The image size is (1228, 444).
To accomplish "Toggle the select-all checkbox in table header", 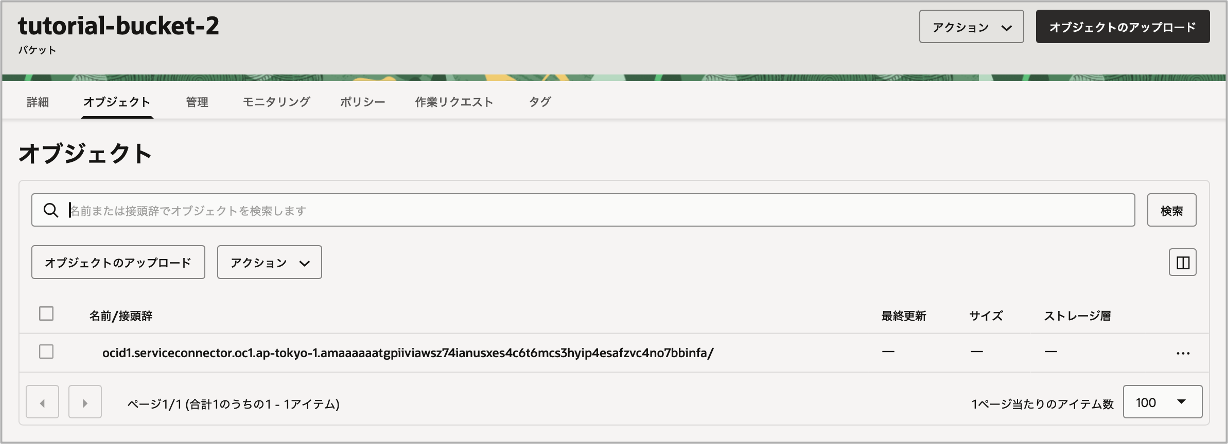I will click(46, 314).
